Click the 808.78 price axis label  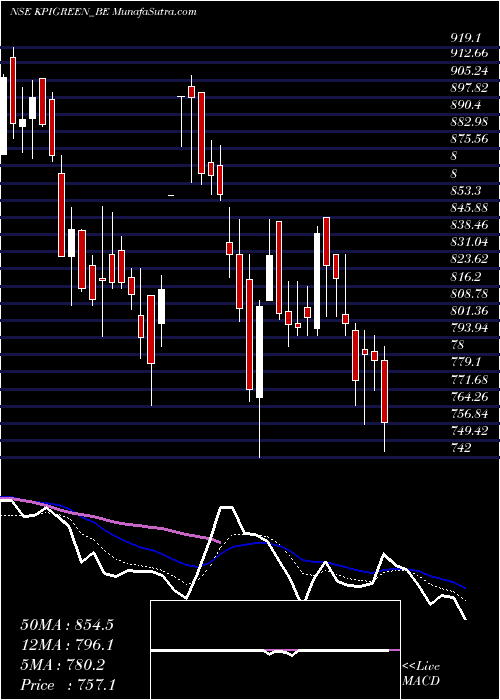point(469,293)
